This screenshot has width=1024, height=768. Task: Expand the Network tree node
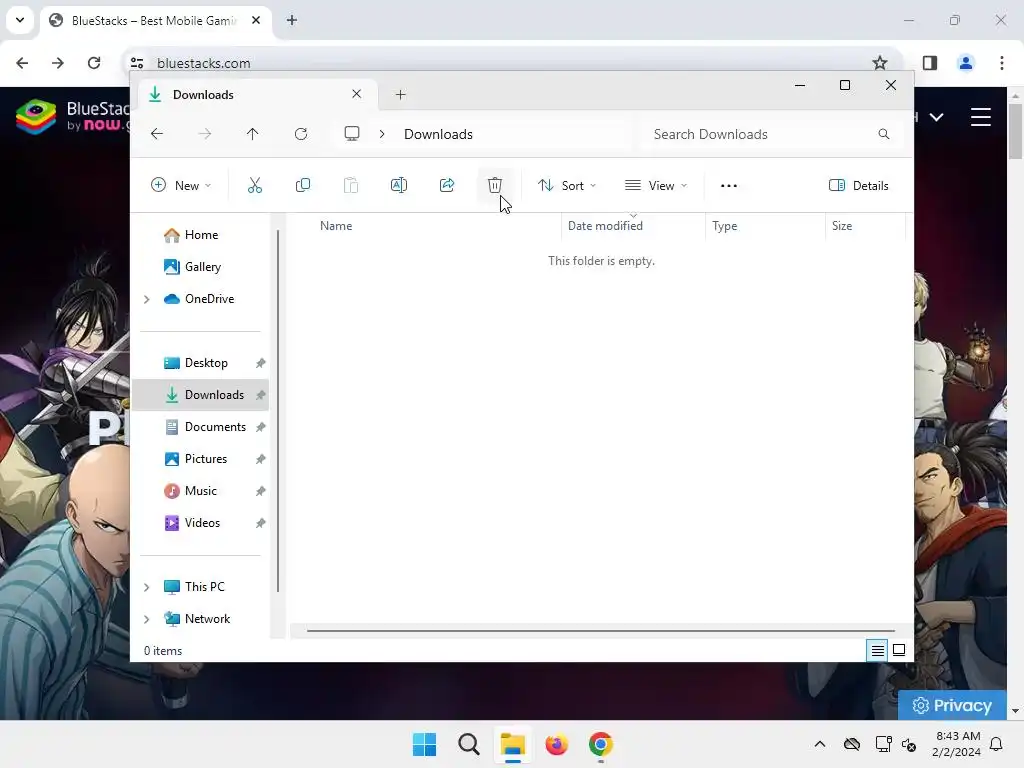147,619
